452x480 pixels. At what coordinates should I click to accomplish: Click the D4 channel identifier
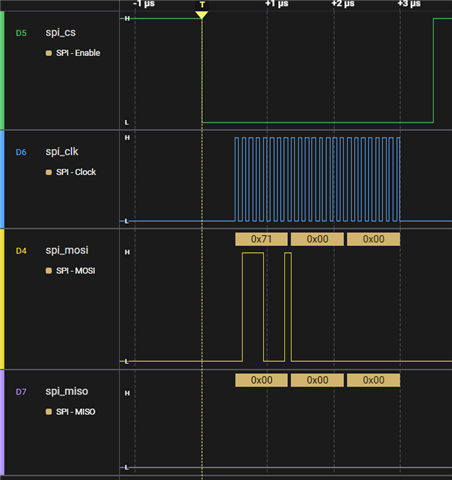[x=21, y=251]
